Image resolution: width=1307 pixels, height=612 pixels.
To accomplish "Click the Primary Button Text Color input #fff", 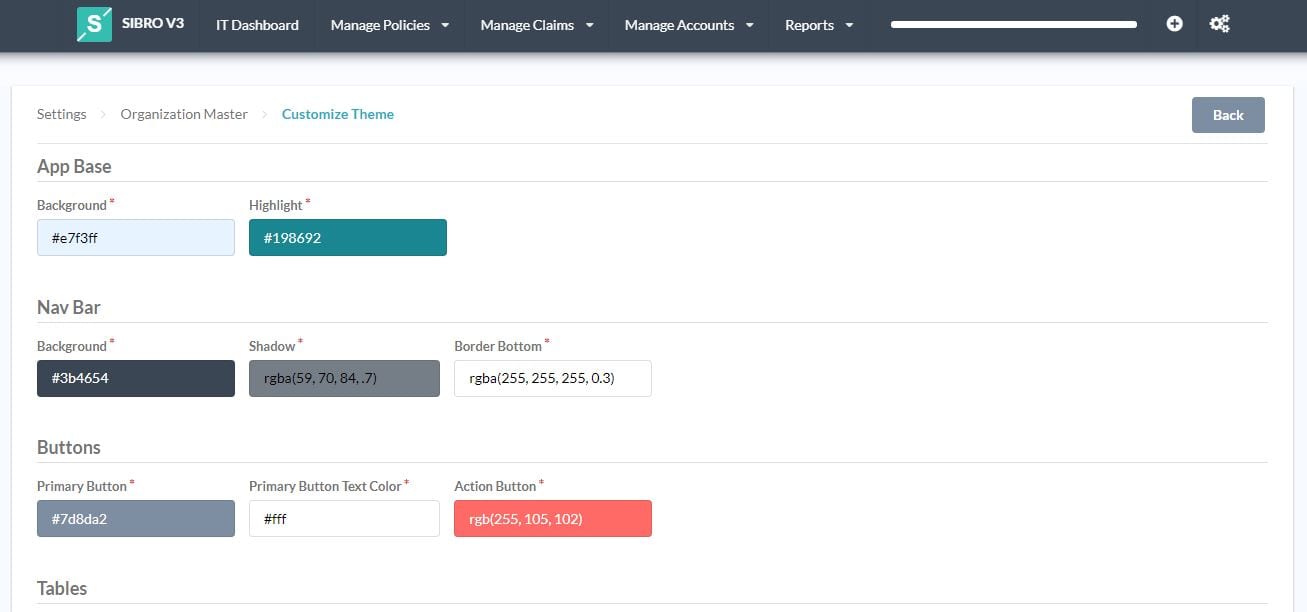I will [344, 518].
